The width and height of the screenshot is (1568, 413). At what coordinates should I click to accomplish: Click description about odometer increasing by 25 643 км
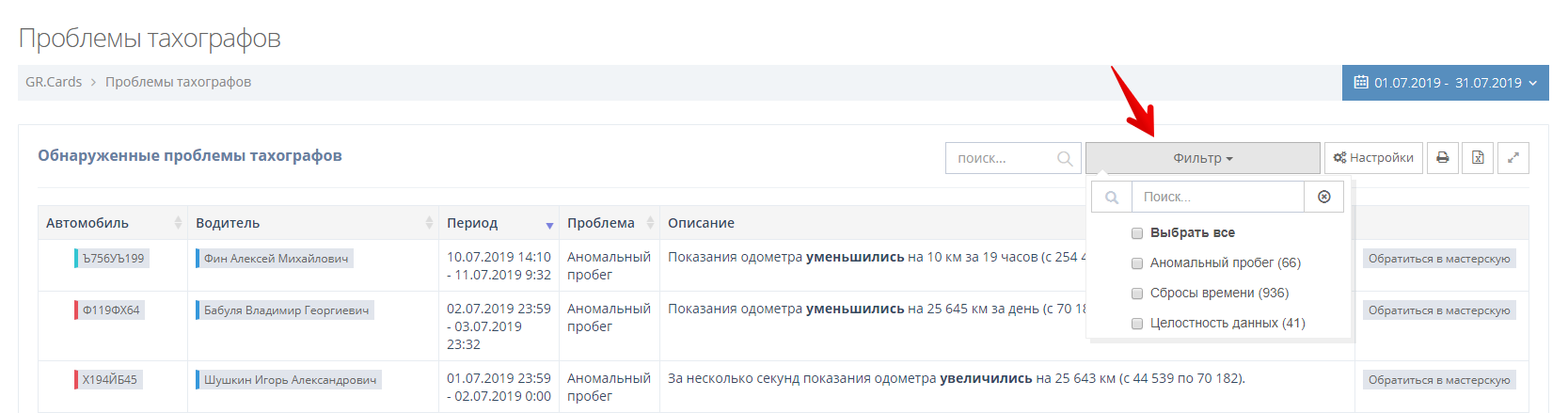tap(956, 378)
